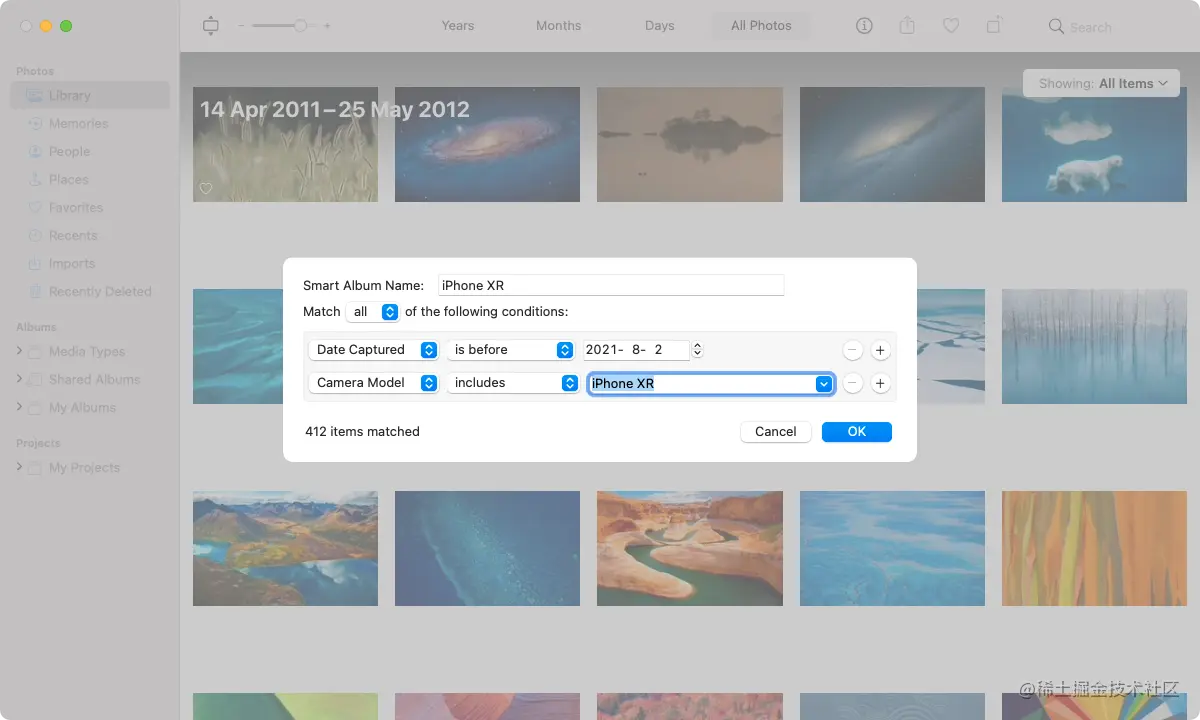Select the island reflection photo thumbnail
Screen dimensions: 1200x720
[690, 144]
